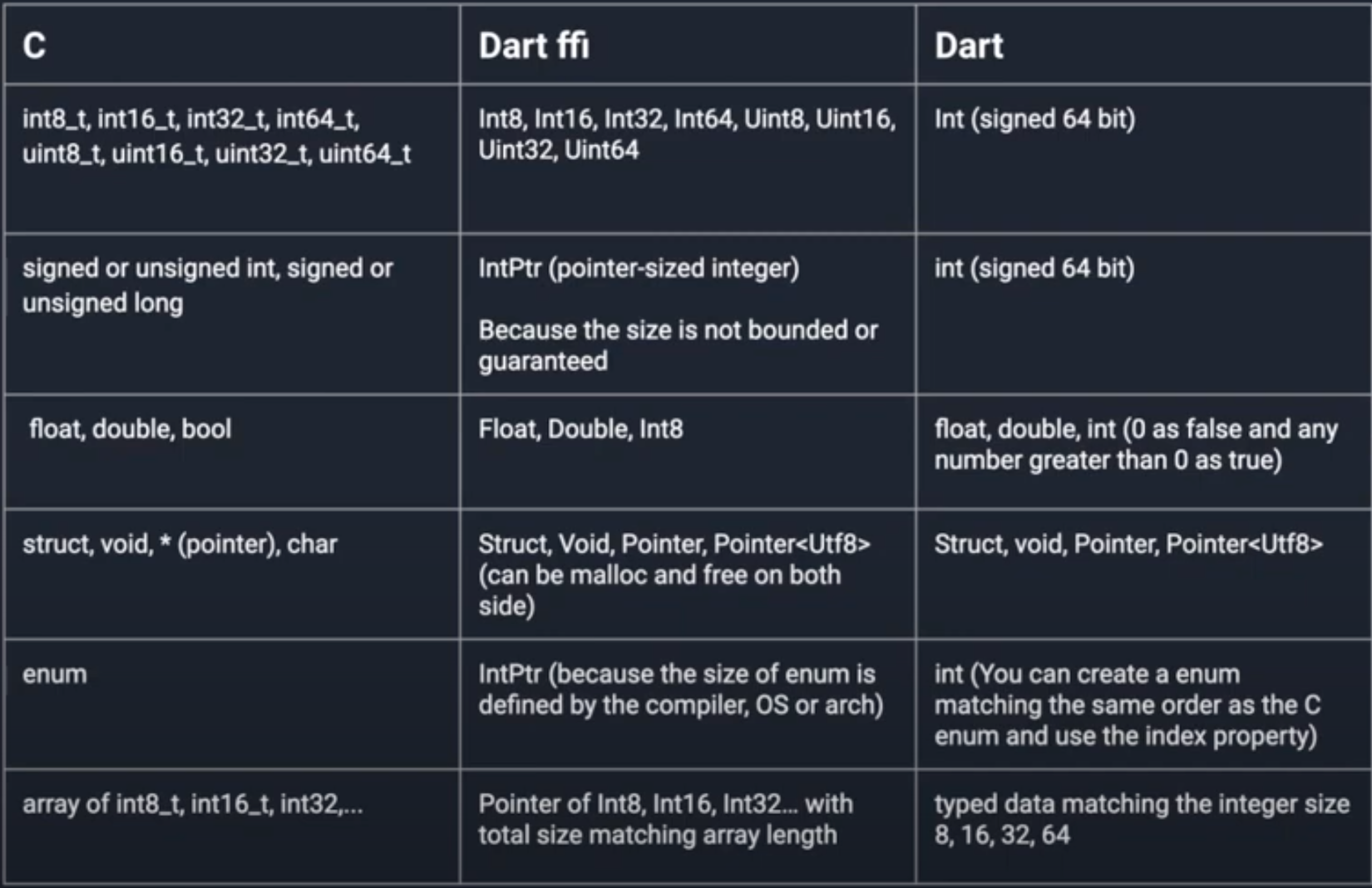Click the "typed data matching the integer size" cell
Image resolution: width=1372 pixels, height=888 pixels.
click(1141, 819)
